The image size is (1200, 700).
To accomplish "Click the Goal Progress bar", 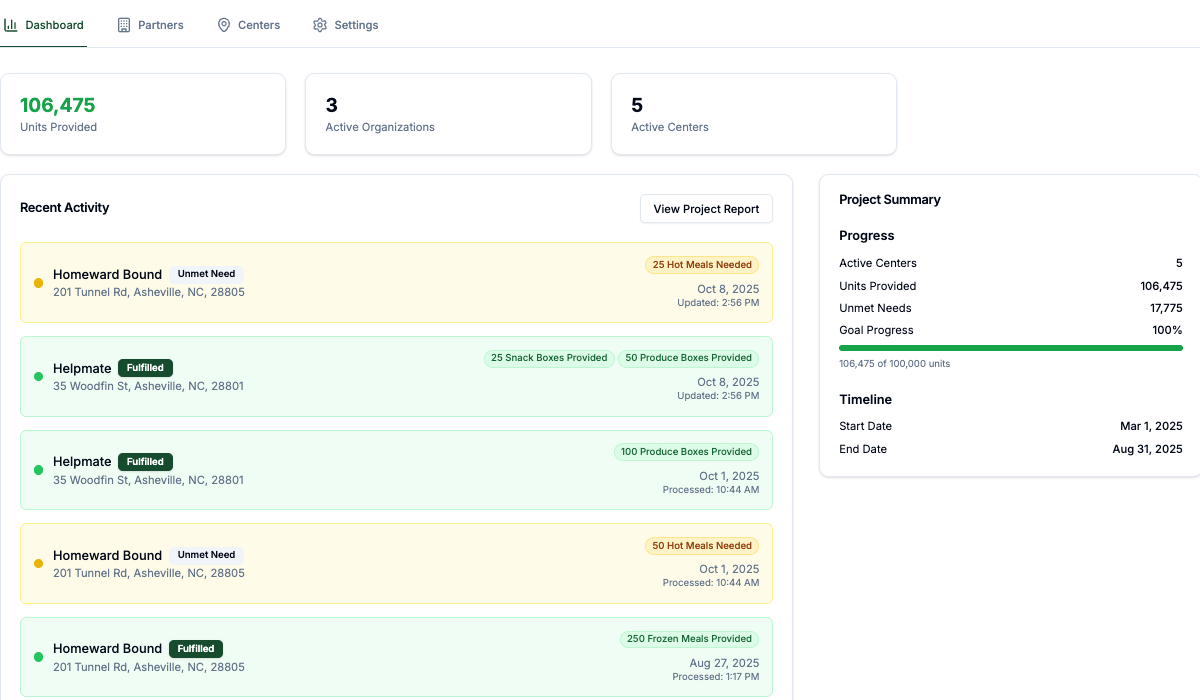I will pos(1011,348).
